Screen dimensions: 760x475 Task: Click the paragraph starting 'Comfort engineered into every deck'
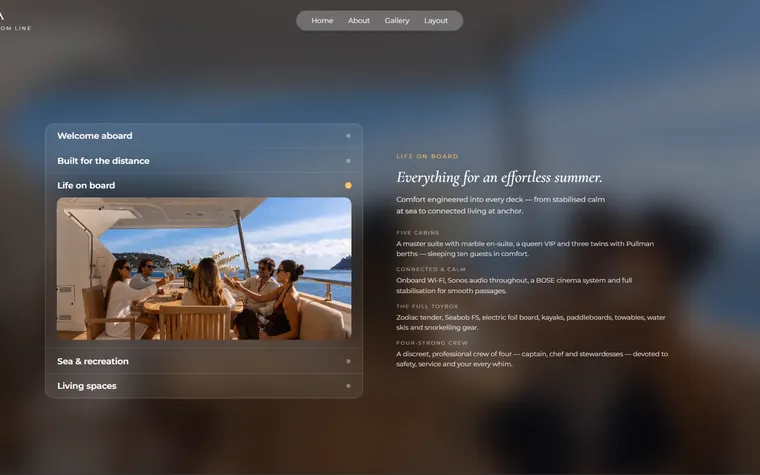click(500, 206)
